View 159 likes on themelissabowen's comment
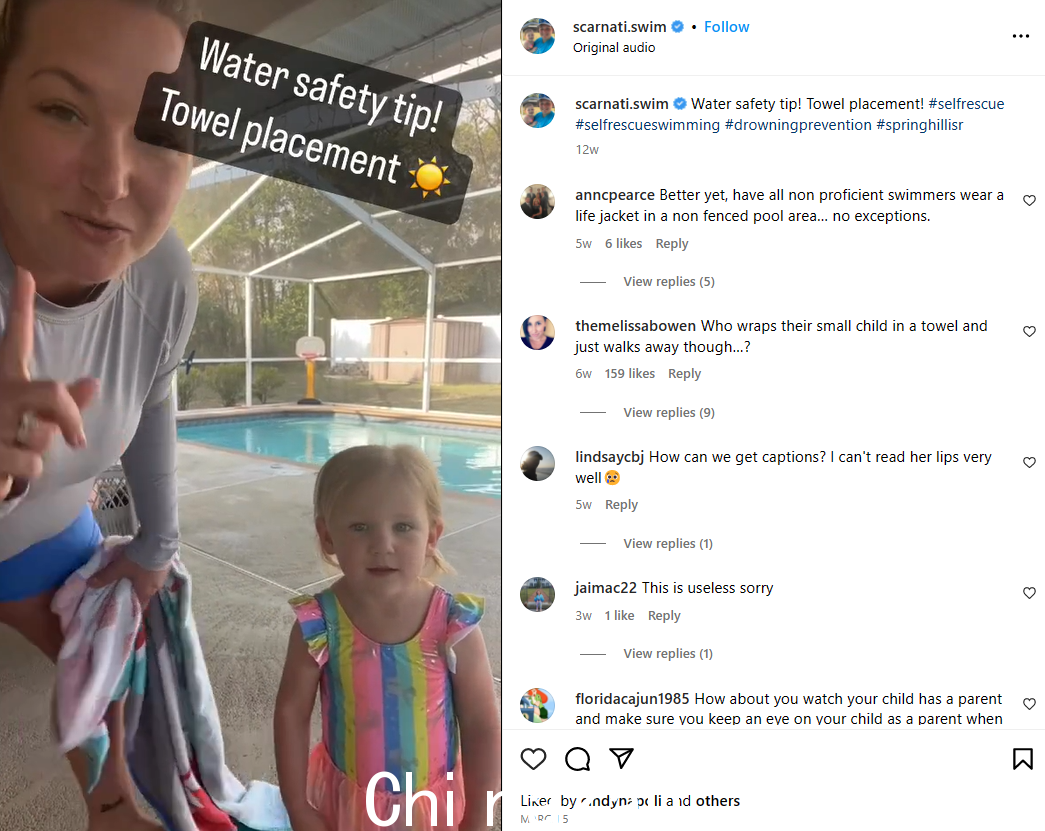The image size is (1045, 831). (x=629, y=374)
